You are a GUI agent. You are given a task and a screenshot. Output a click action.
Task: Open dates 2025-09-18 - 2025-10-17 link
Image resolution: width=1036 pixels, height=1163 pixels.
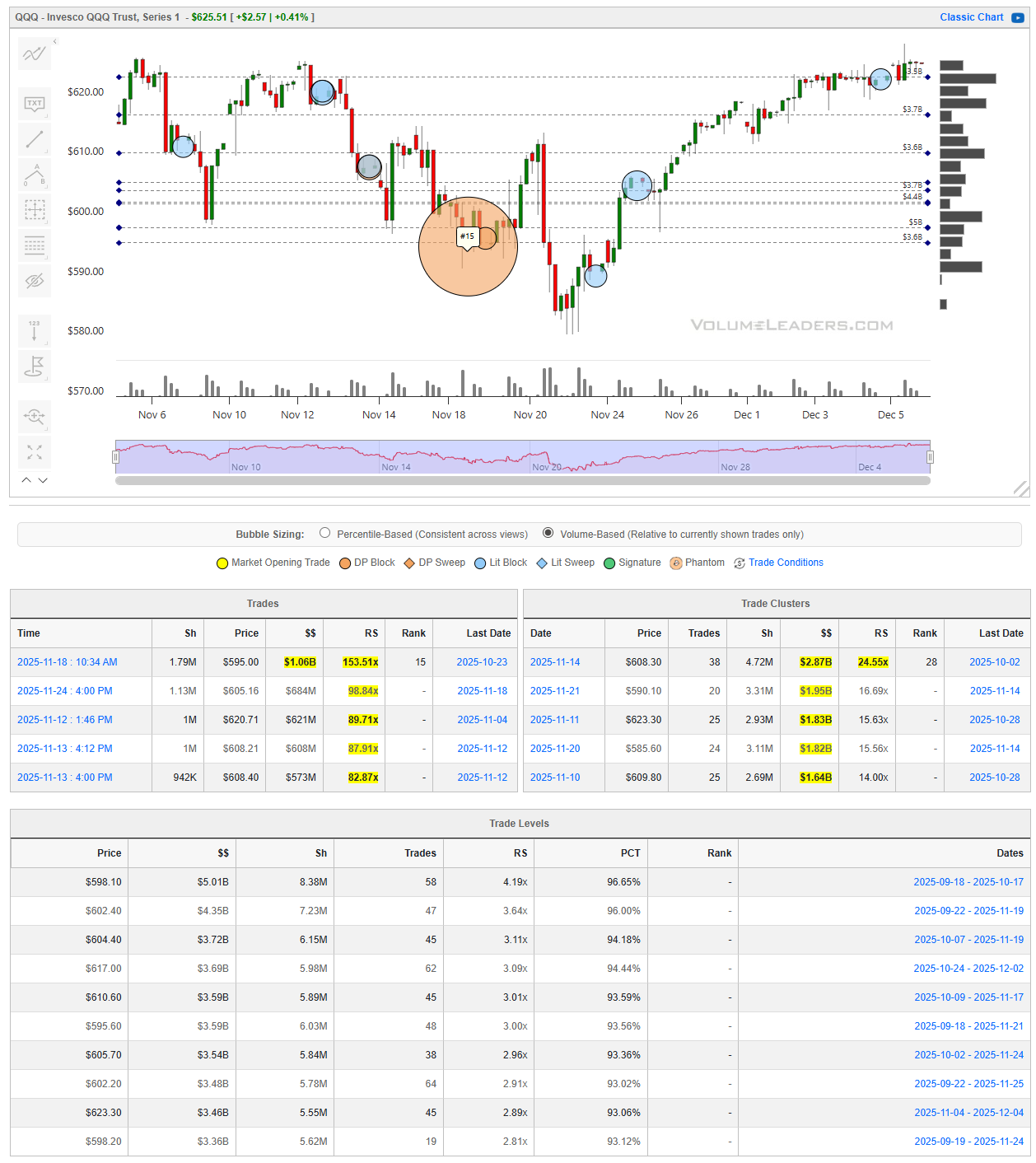(968, 882)
